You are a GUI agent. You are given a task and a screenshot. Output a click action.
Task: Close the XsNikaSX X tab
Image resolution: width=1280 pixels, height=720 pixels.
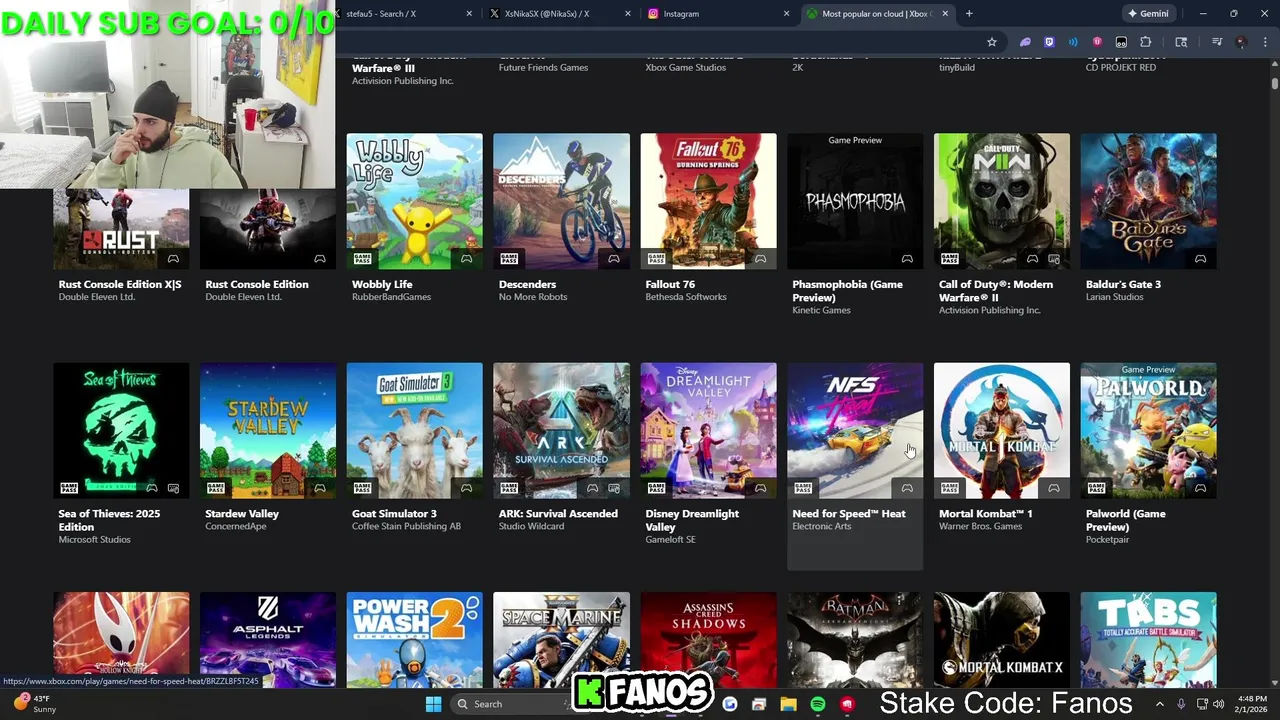coord(628,14)
